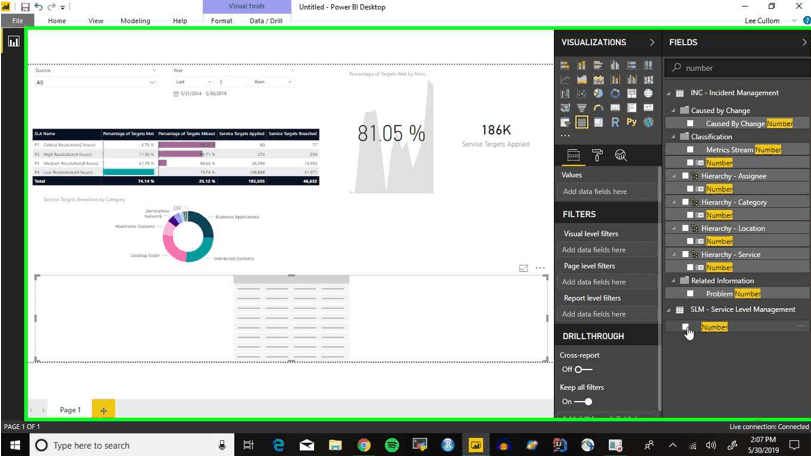Click the Save icon in title bar
811x456 pixels.
coord(25,7)
